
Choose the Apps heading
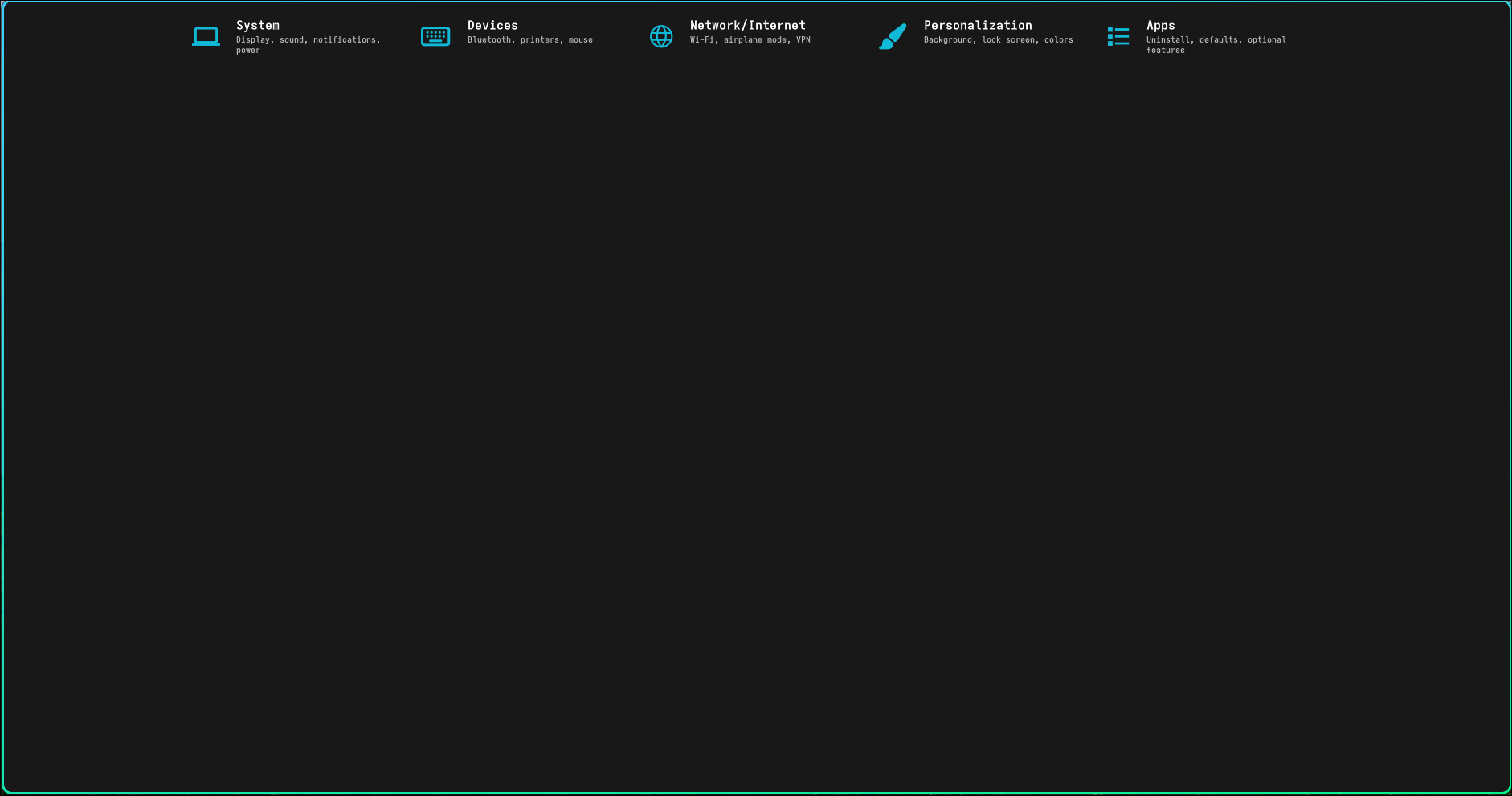(1160, 26)
